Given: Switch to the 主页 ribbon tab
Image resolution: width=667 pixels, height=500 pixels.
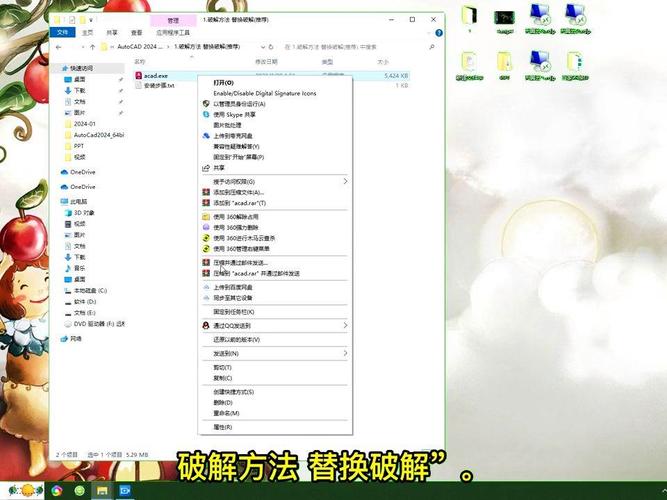Looking at the screenshot, I should click(x=87, y=32).
